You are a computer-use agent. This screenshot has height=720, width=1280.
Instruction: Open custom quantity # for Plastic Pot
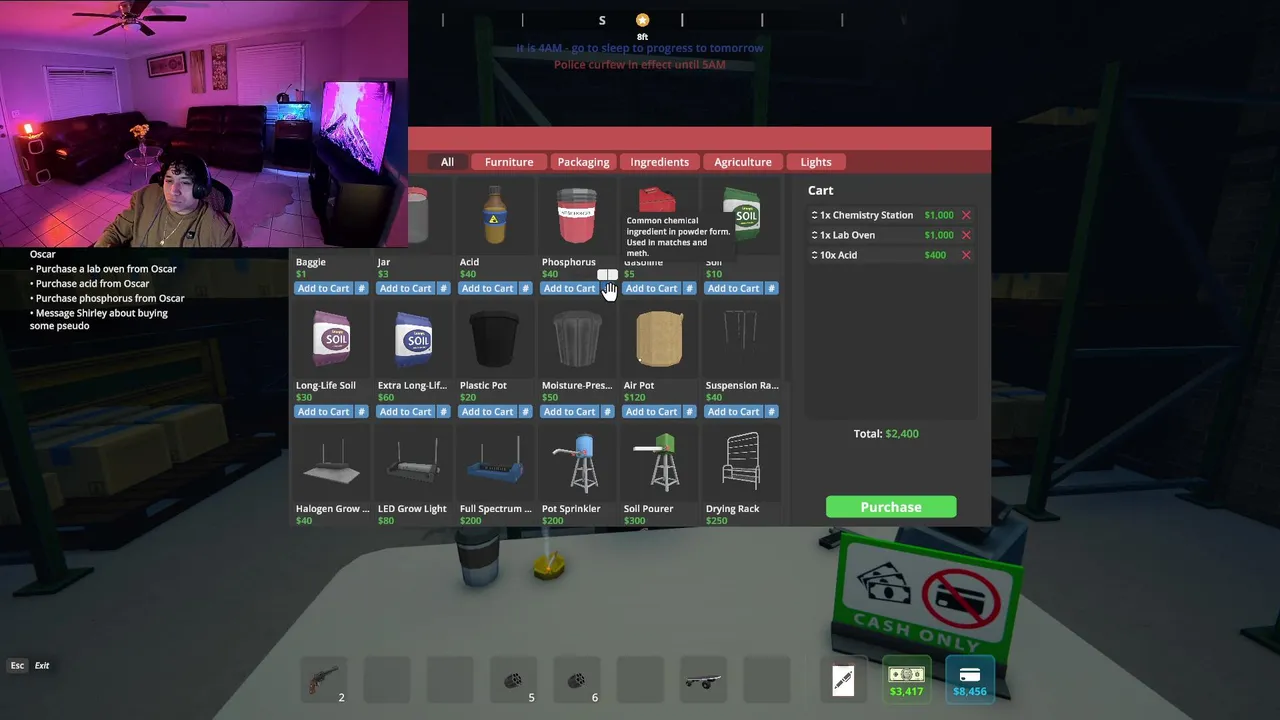pos(525,411)
